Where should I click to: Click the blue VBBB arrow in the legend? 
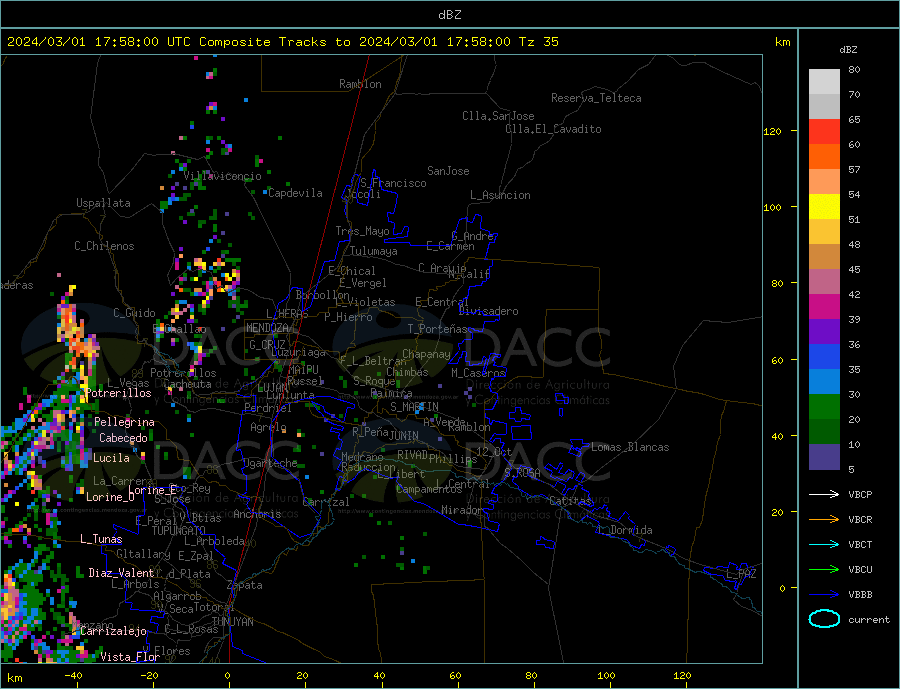824,594
